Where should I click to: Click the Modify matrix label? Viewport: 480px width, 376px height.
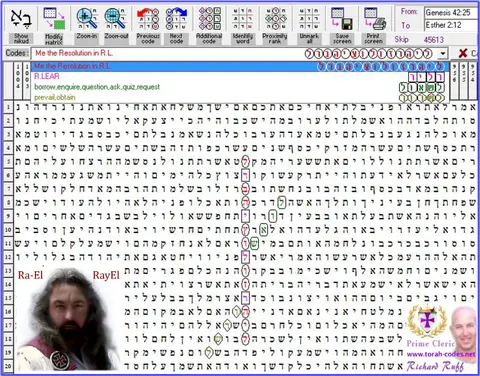(x=54, y=39)
